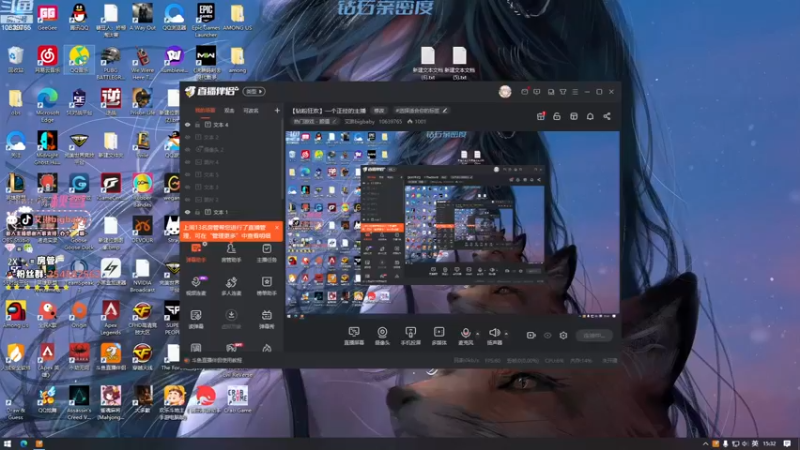Viewport: 800px width, 450px height.
Task: Open the Windows Start button
Action: click(7, 444)
